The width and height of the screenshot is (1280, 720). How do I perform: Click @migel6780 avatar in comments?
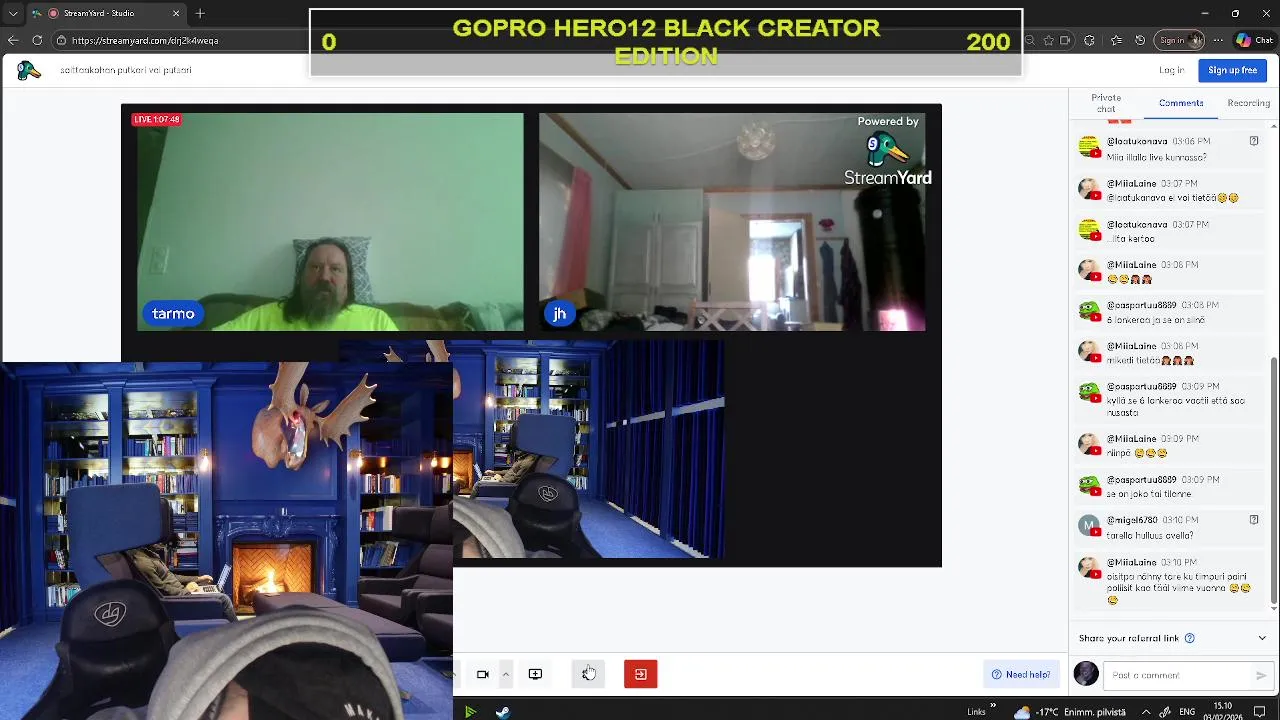1088,524
